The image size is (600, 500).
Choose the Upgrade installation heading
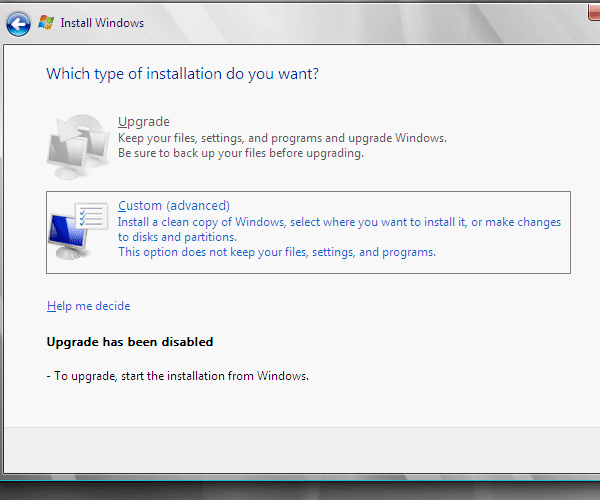pyautogui.click(x=143, y=122)
